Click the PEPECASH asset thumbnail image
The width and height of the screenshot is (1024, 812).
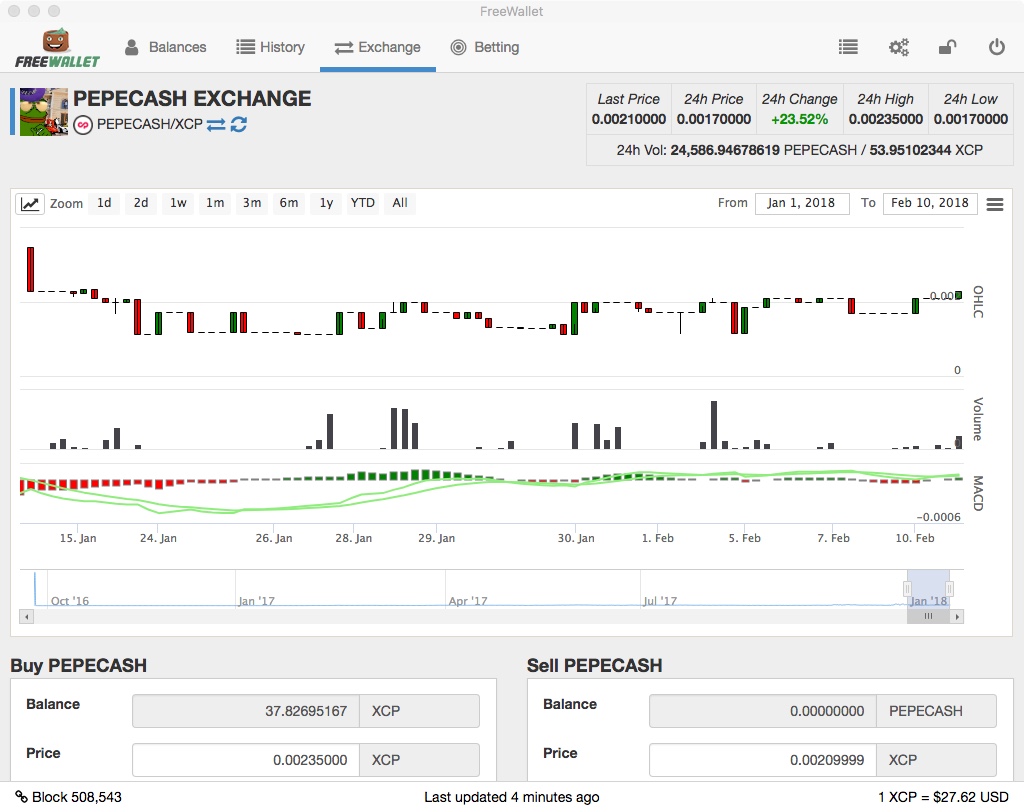44,112
